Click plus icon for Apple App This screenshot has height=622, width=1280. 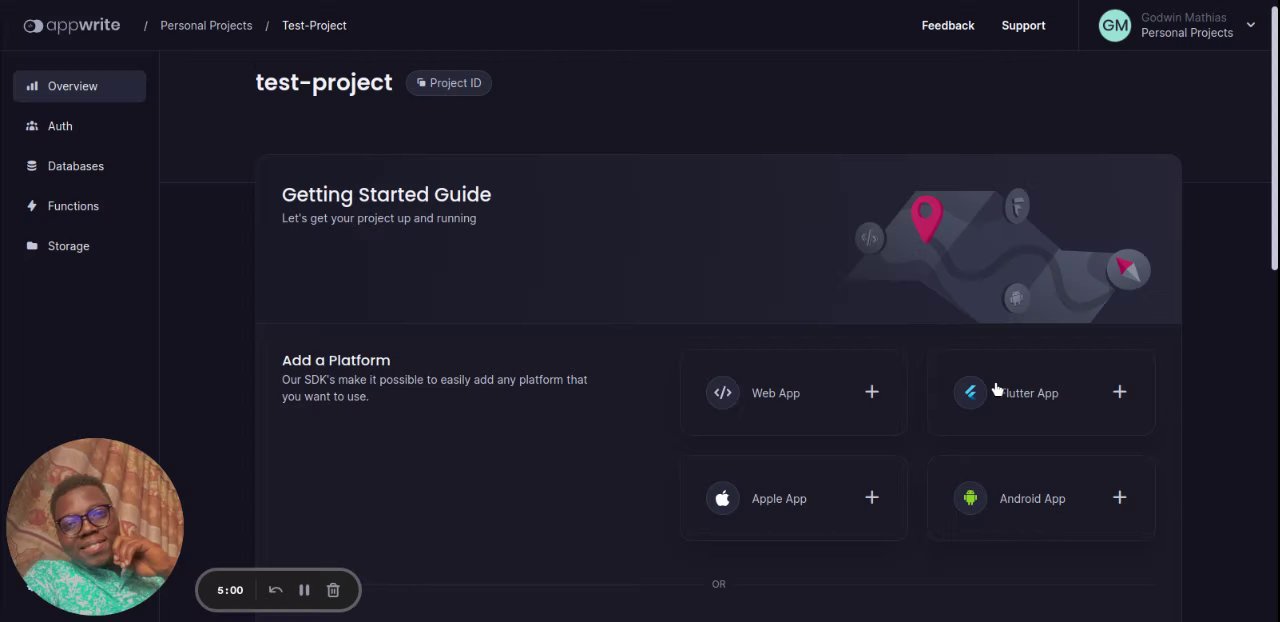(872, 497)
